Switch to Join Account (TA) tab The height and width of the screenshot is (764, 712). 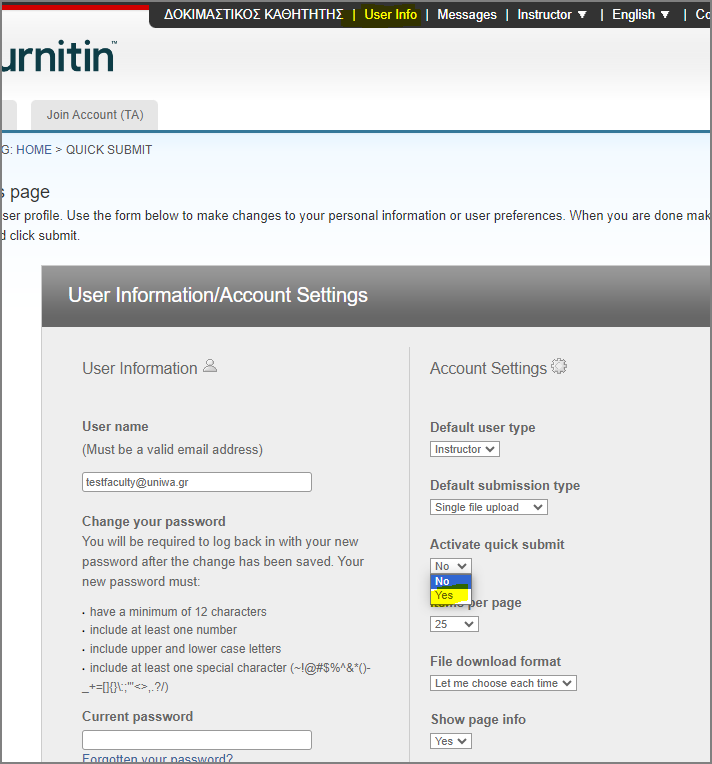click(95, 115)
